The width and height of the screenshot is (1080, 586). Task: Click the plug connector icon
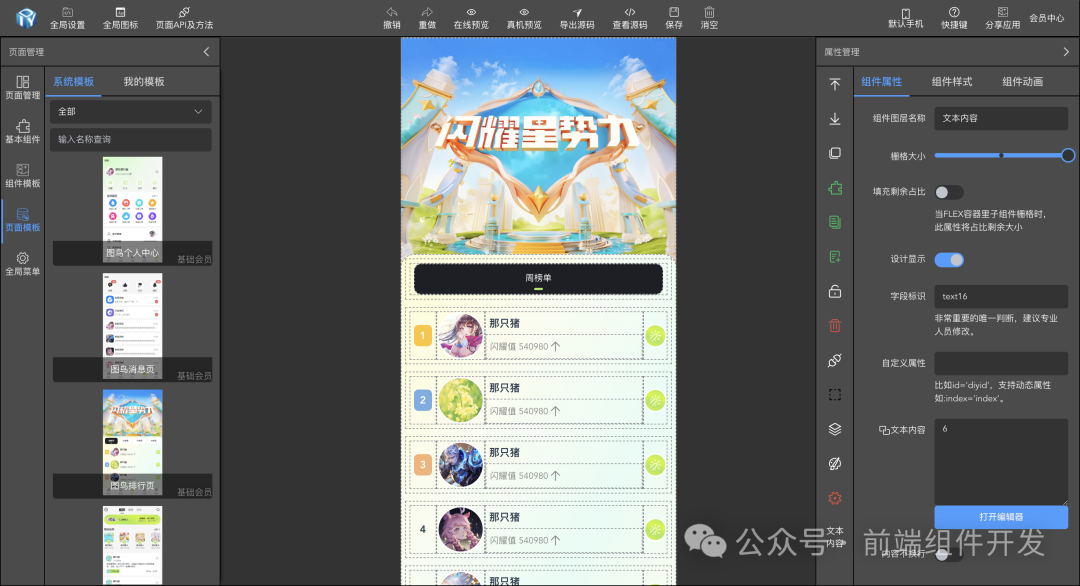tap(835, 360)
